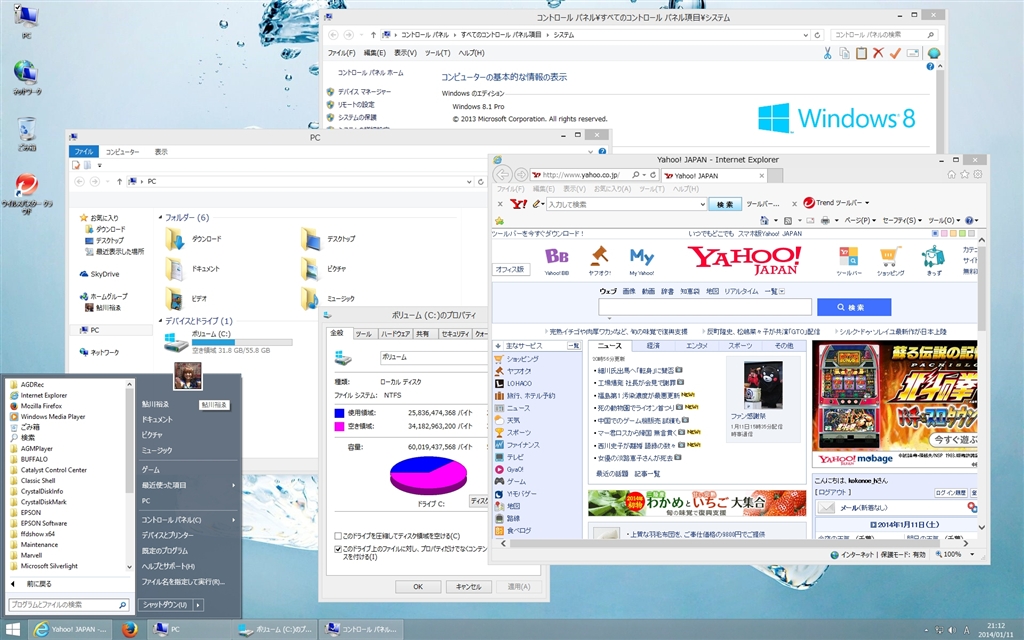Click the start menu program search box
The width and height of the screenshot is (1024, 640).
68,605
